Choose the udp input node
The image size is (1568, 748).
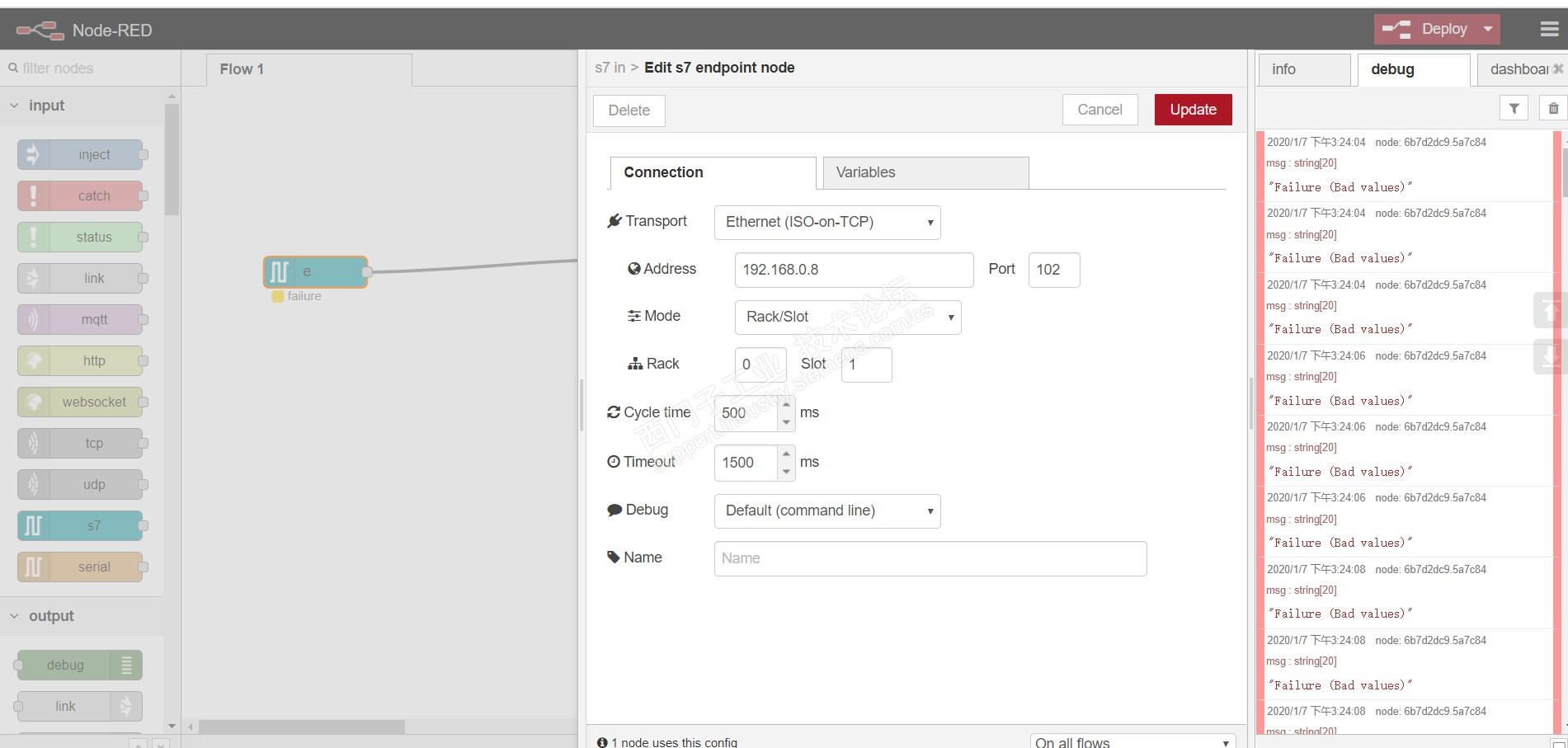click(x=80, y=484)
